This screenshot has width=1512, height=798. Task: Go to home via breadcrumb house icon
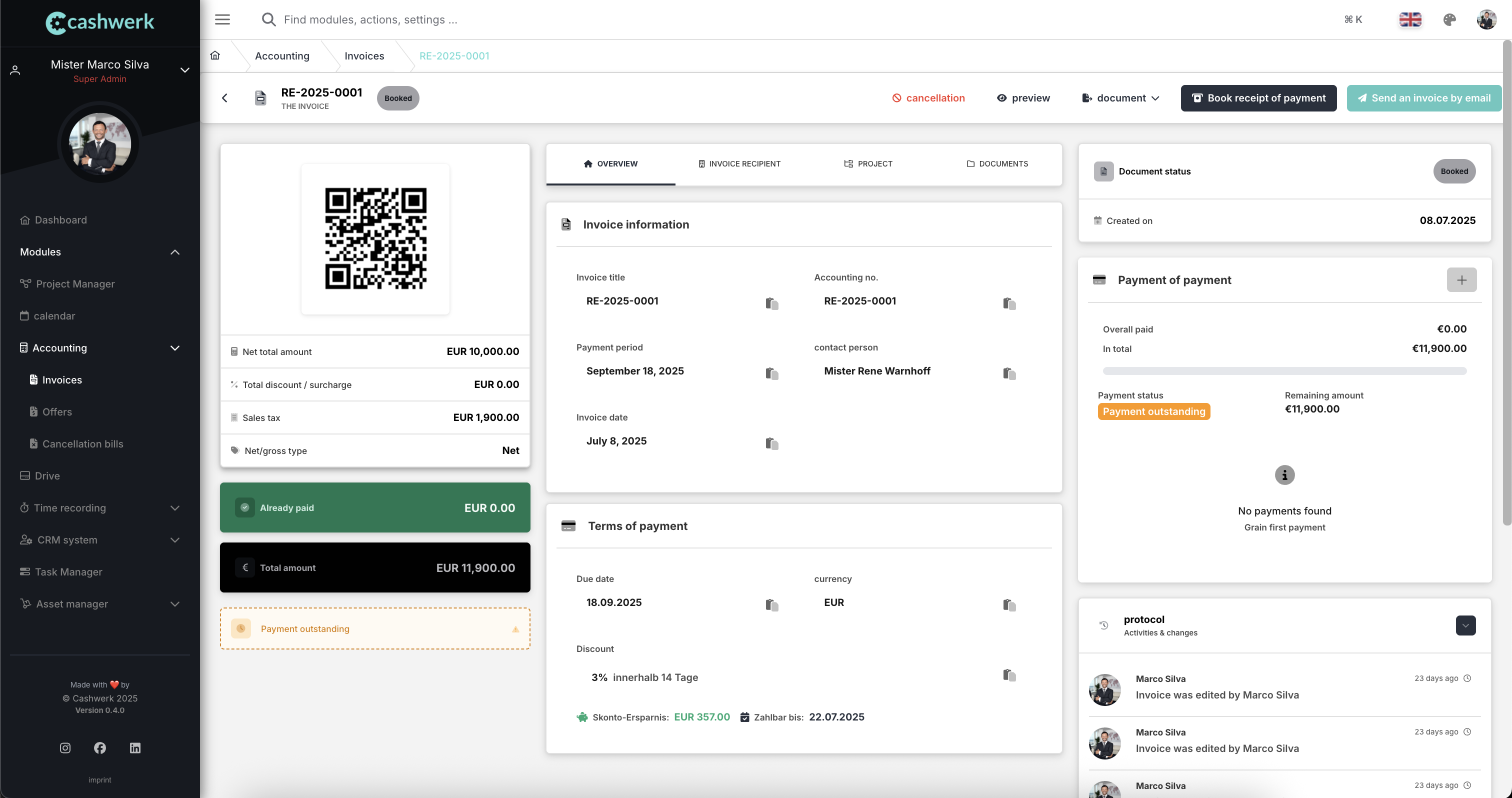click(215, 55)
